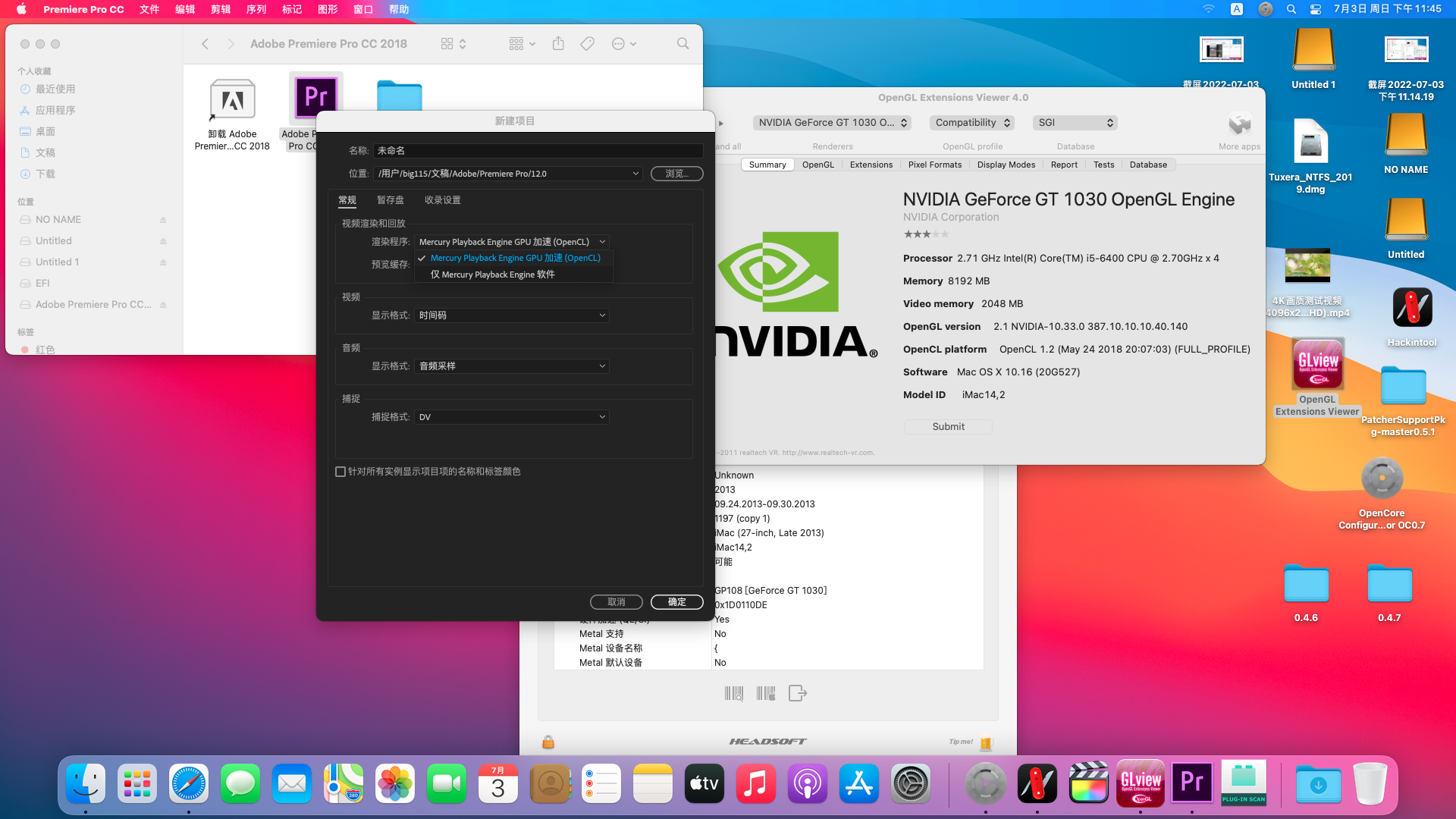
Task: Click Hackintool icon on desktop
Action: tap(1411, 309)
